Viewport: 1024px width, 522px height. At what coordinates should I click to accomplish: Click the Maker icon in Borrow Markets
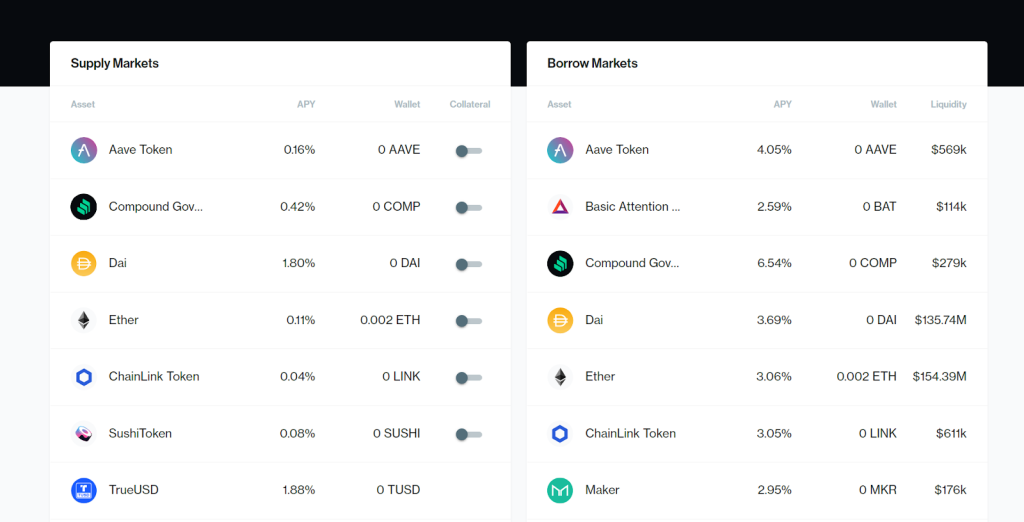pyautogui.click(x=560, y=490)
